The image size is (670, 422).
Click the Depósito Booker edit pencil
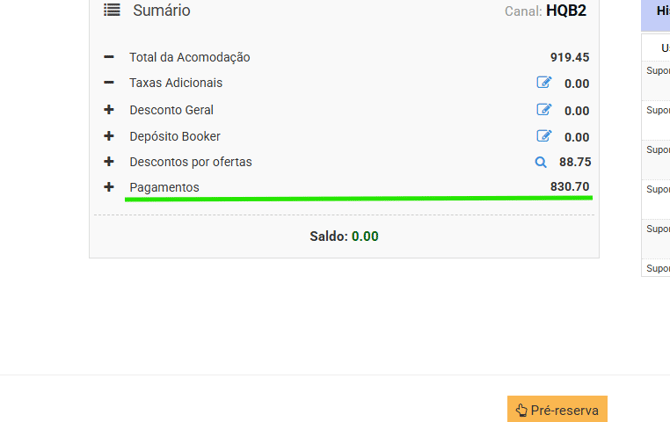coord(544,136)
